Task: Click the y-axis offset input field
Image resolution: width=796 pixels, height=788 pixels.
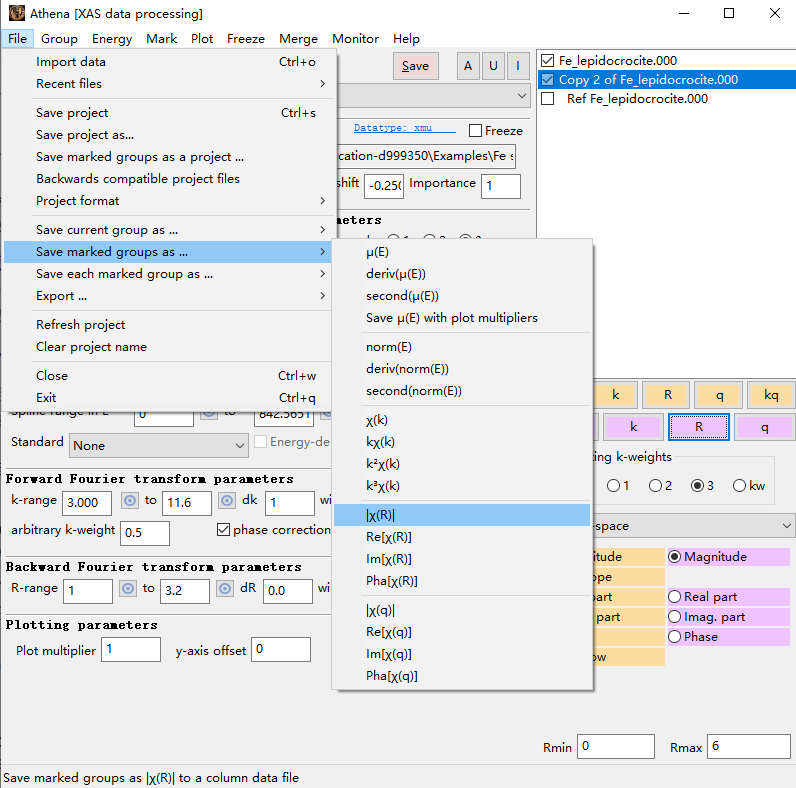Action: click(281, 649)
